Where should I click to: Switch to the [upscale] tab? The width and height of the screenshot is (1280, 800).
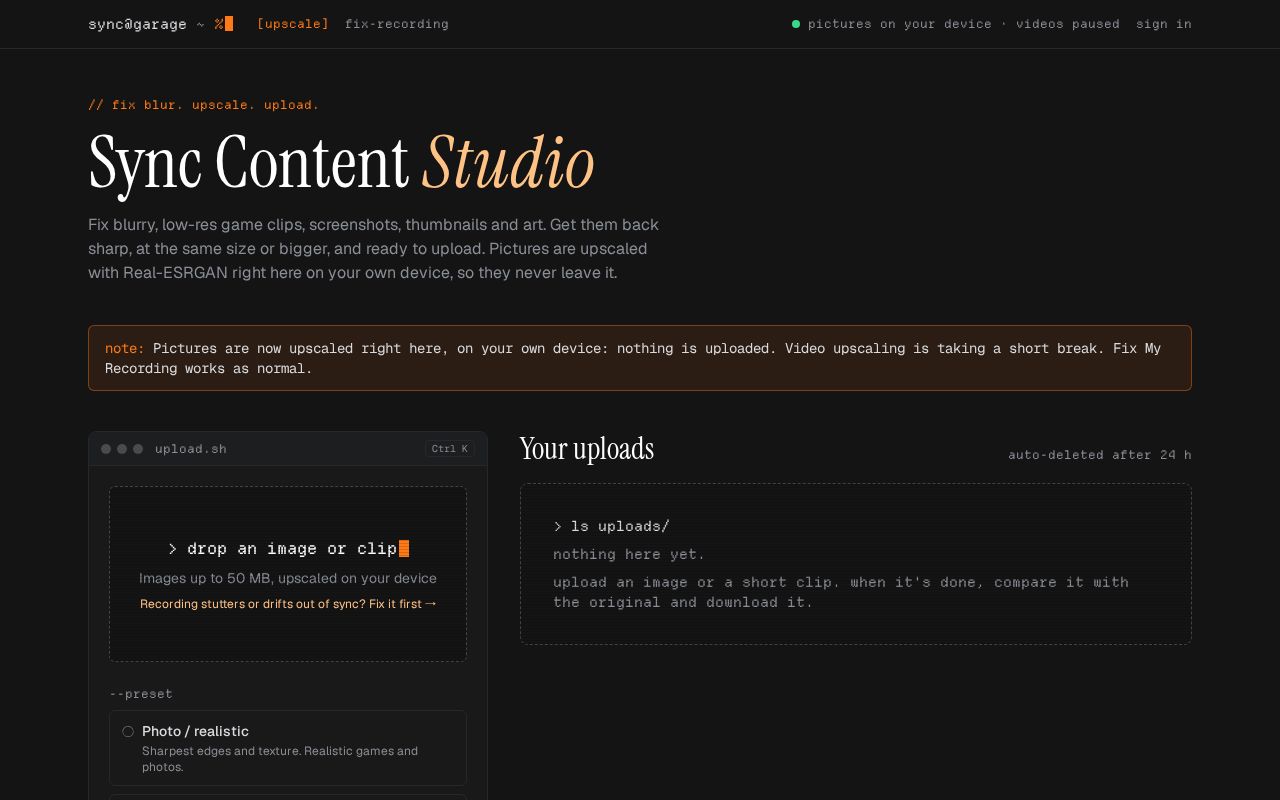click(x=293, y=24)
